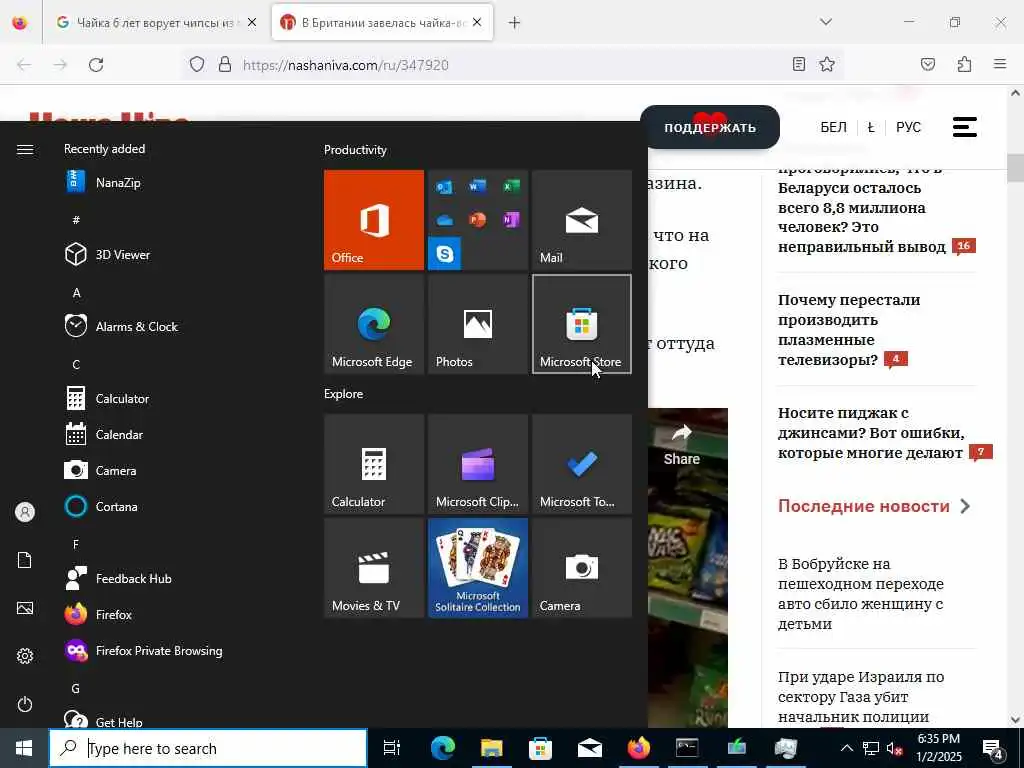Open article about плазменные телевизоры
This screenshot has width=1024, height=768.
point(849,330)
